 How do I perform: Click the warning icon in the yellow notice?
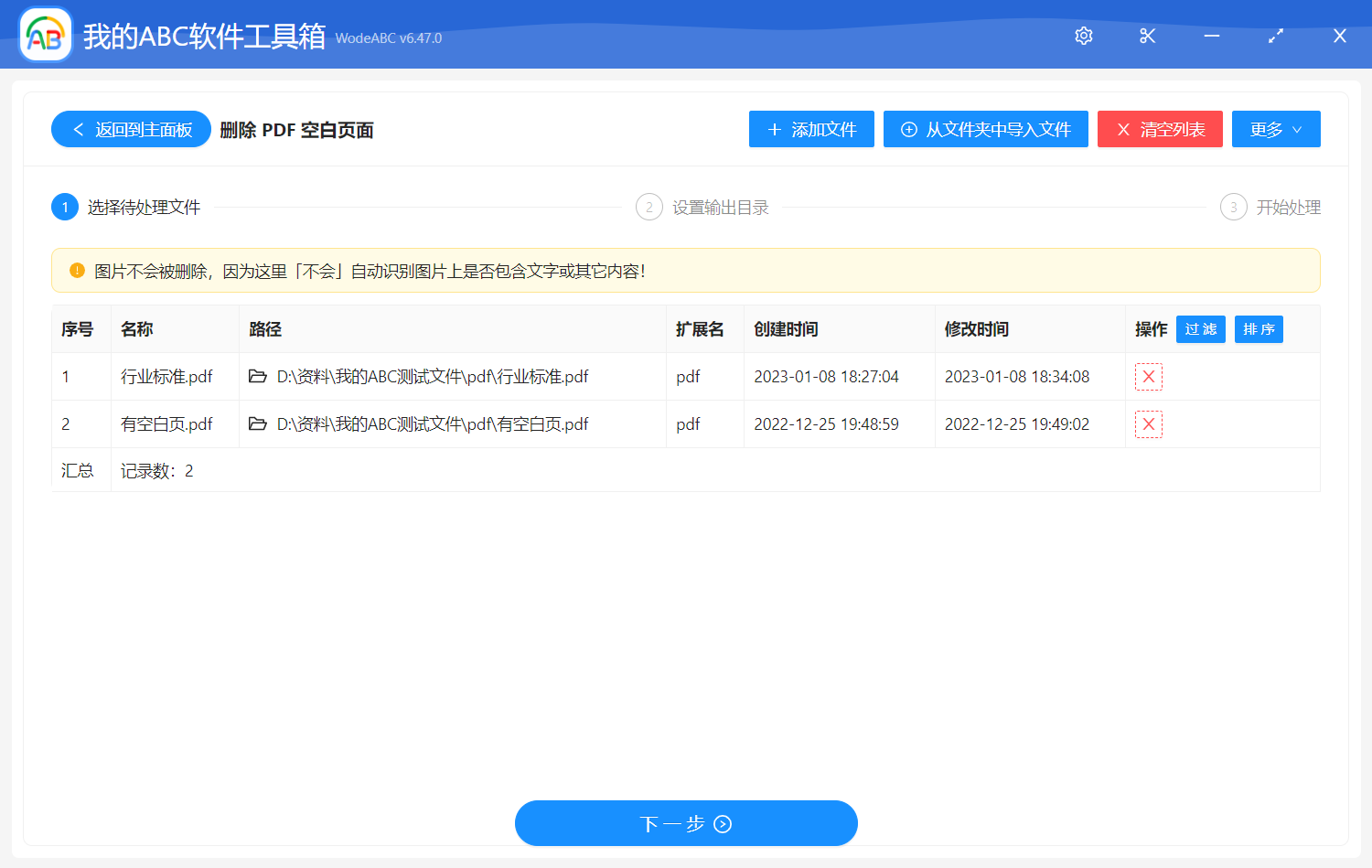(75, 270)
